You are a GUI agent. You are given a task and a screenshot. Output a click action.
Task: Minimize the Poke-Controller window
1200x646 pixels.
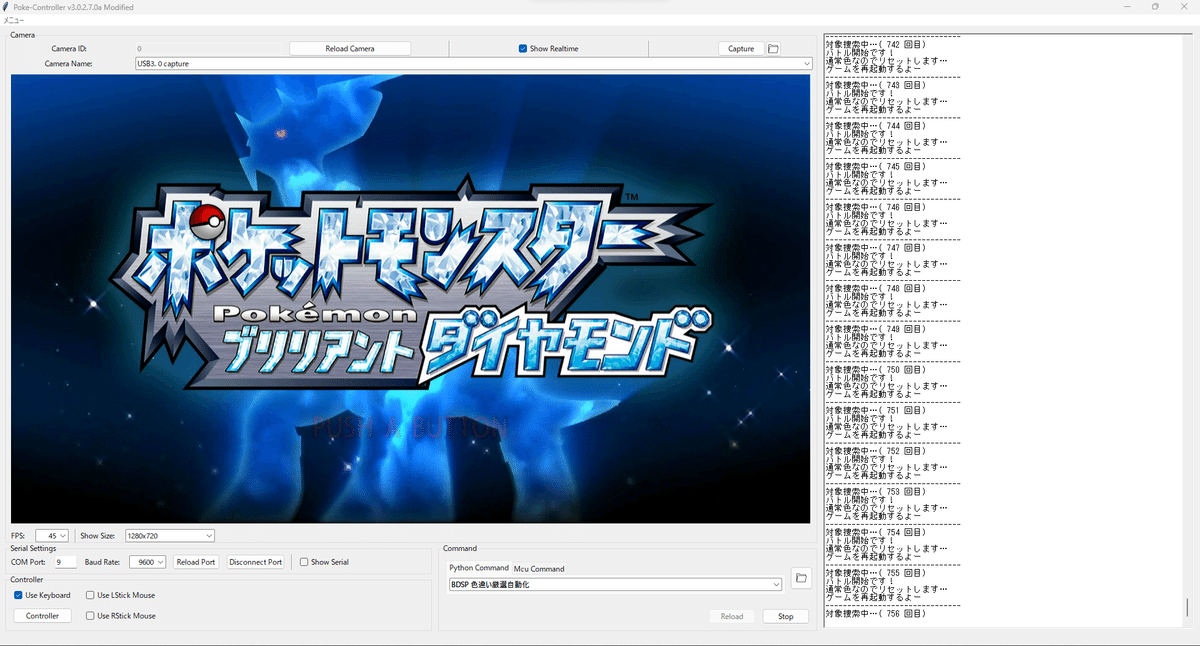[1126, 6]
